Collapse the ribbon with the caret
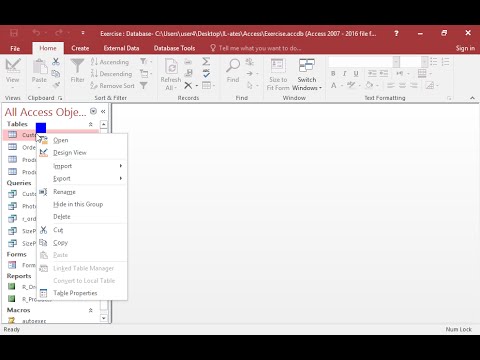 pos(472,98)
